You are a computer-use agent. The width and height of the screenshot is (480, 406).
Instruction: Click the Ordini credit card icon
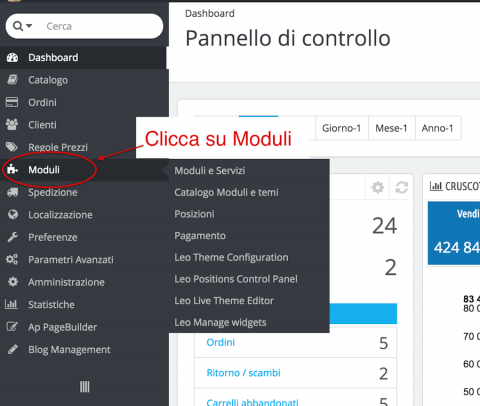[12, 102]
